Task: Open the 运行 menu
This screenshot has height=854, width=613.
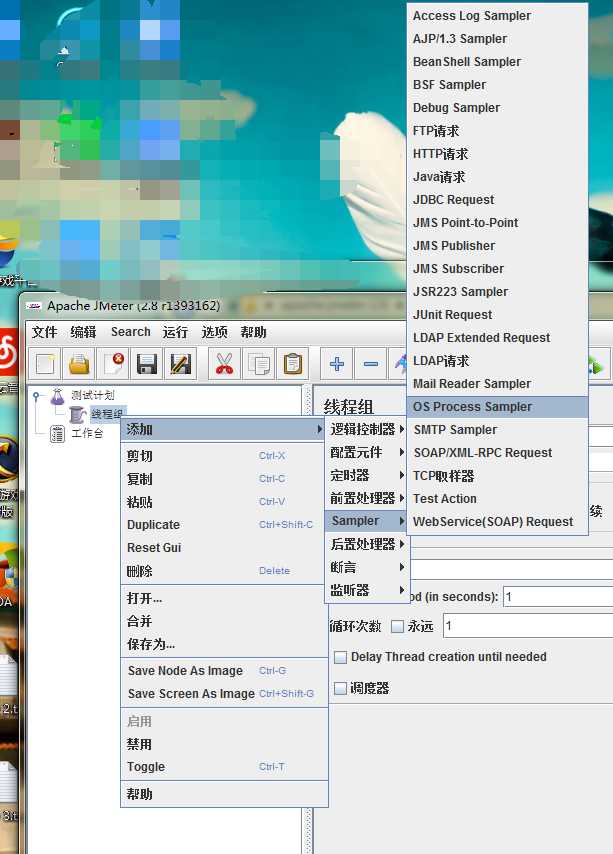Action: [175, 332]
